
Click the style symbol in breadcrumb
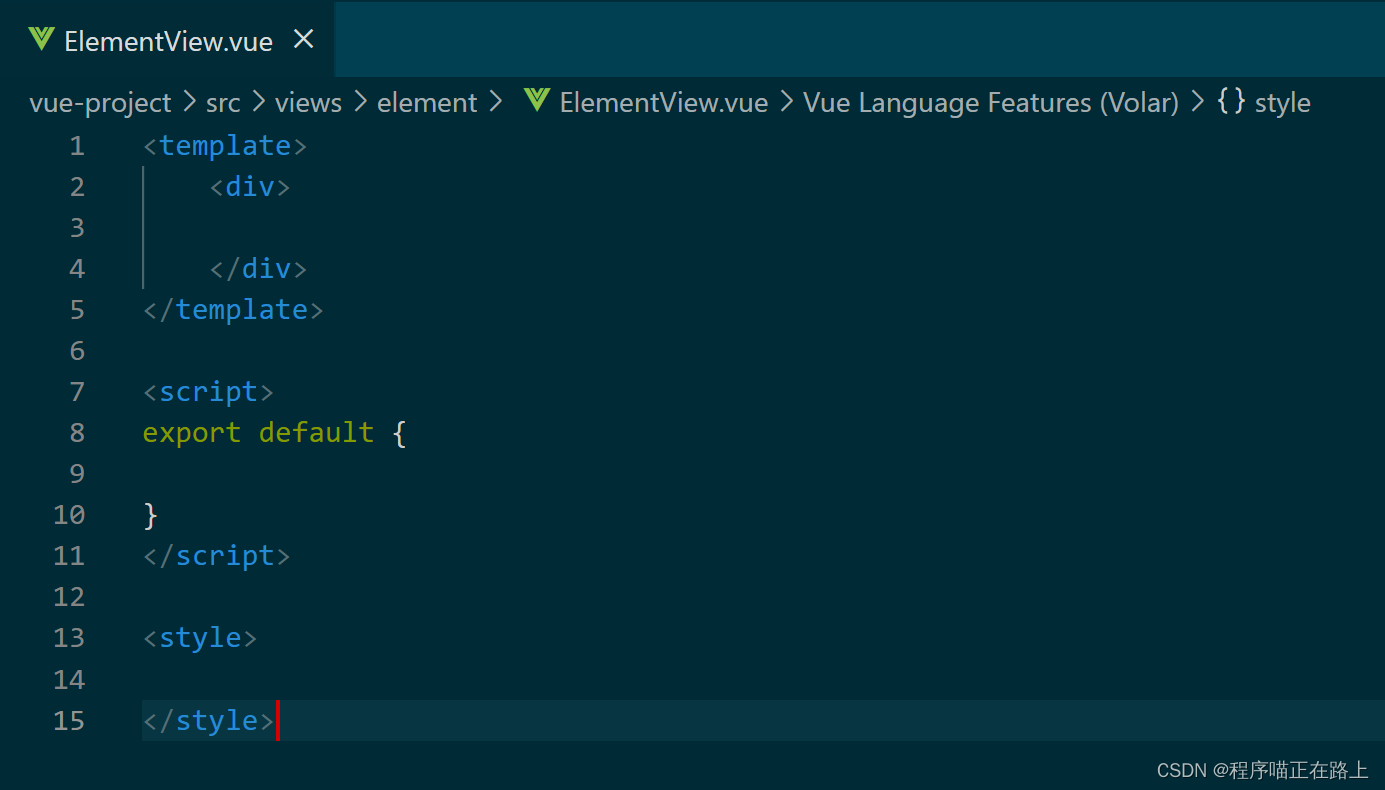[x=1283, y=103]
